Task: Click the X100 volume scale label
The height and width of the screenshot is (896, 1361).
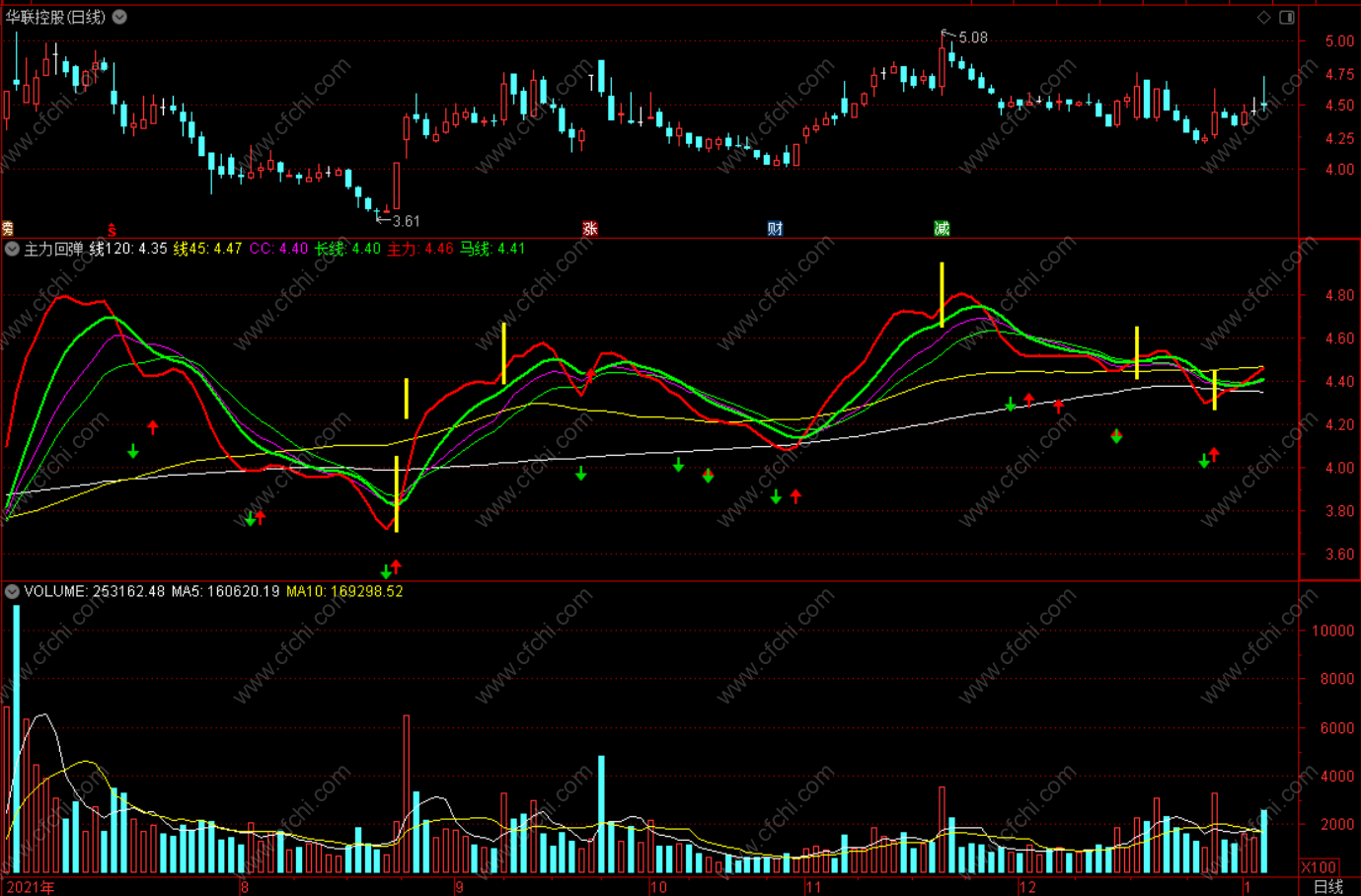Action: (1319, 867)
